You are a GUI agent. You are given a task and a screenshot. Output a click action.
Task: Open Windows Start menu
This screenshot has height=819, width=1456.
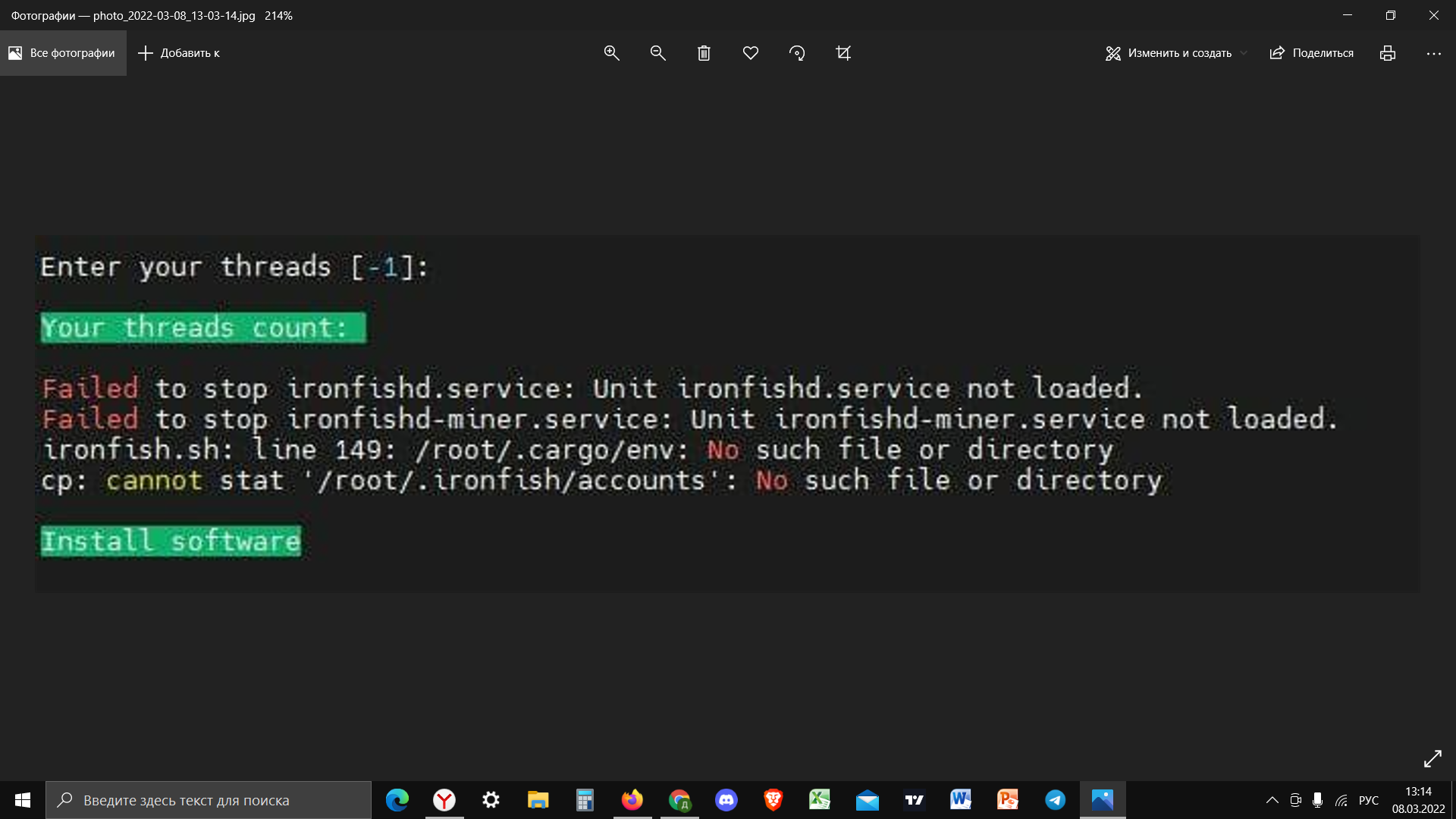coord(23,800)
